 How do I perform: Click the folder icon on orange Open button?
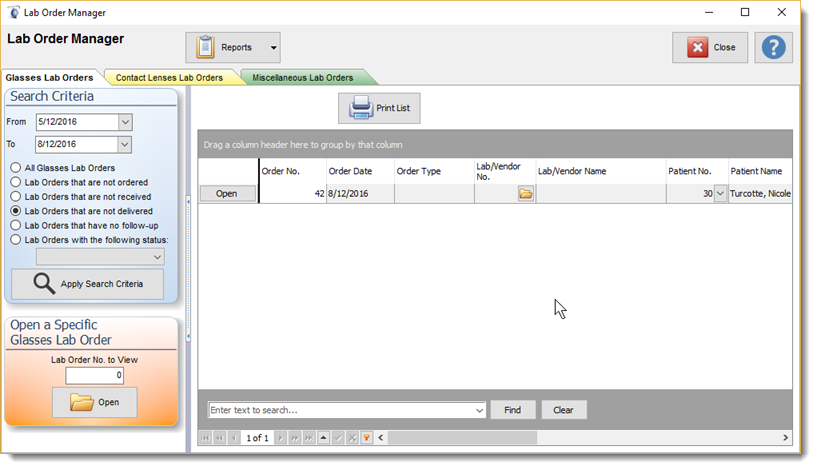pos(81,402)
